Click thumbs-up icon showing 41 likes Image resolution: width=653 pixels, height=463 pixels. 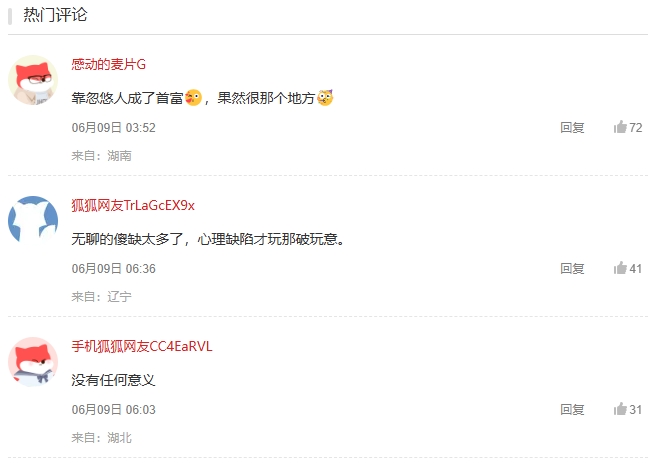point(620,268)
